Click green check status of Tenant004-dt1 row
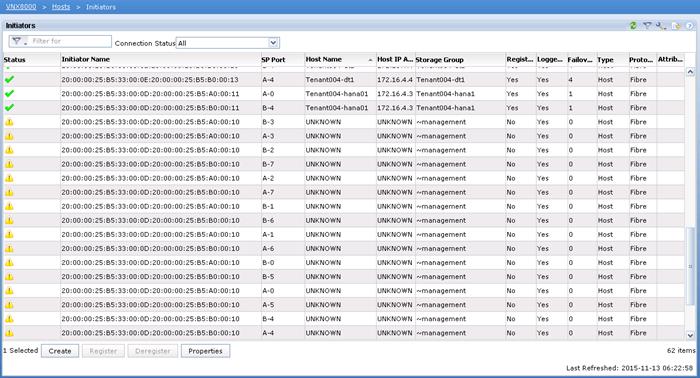The image size is (700, 378). click(9, 79)
